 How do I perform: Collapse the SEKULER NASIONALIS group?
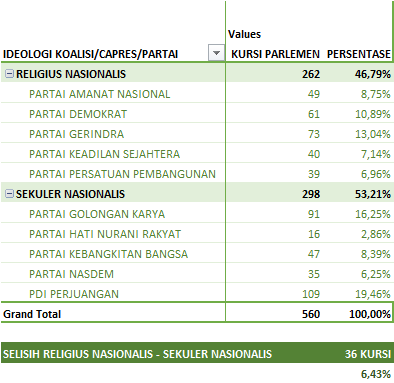pos(9,194)
